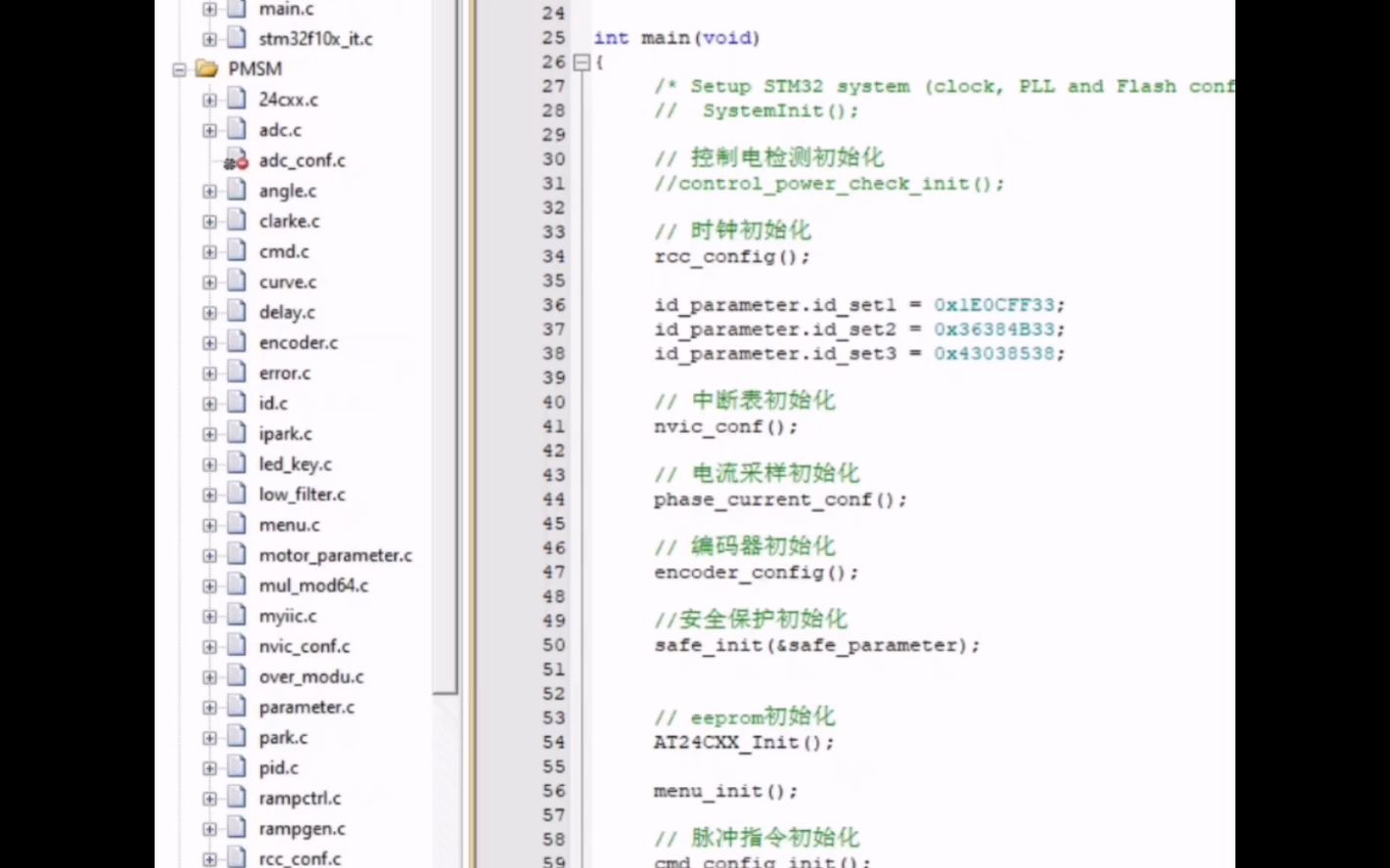Select park.c in the project tree
Screen dimensions: 1390x868
tap(283, 738)
